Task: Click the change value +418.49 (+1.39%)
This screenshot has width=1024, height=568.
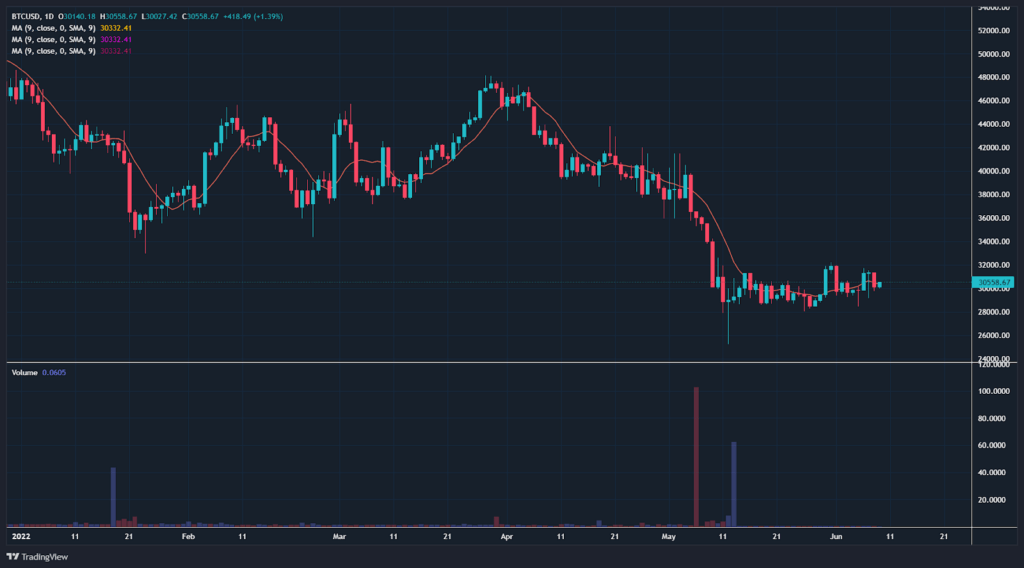Action: (253, 16)
